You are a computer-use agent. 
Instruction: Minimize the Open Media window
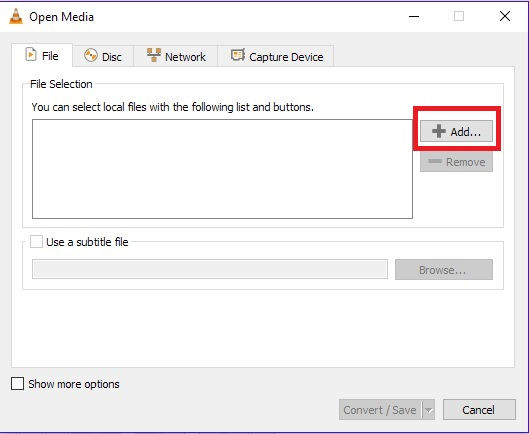click(414, 16)
